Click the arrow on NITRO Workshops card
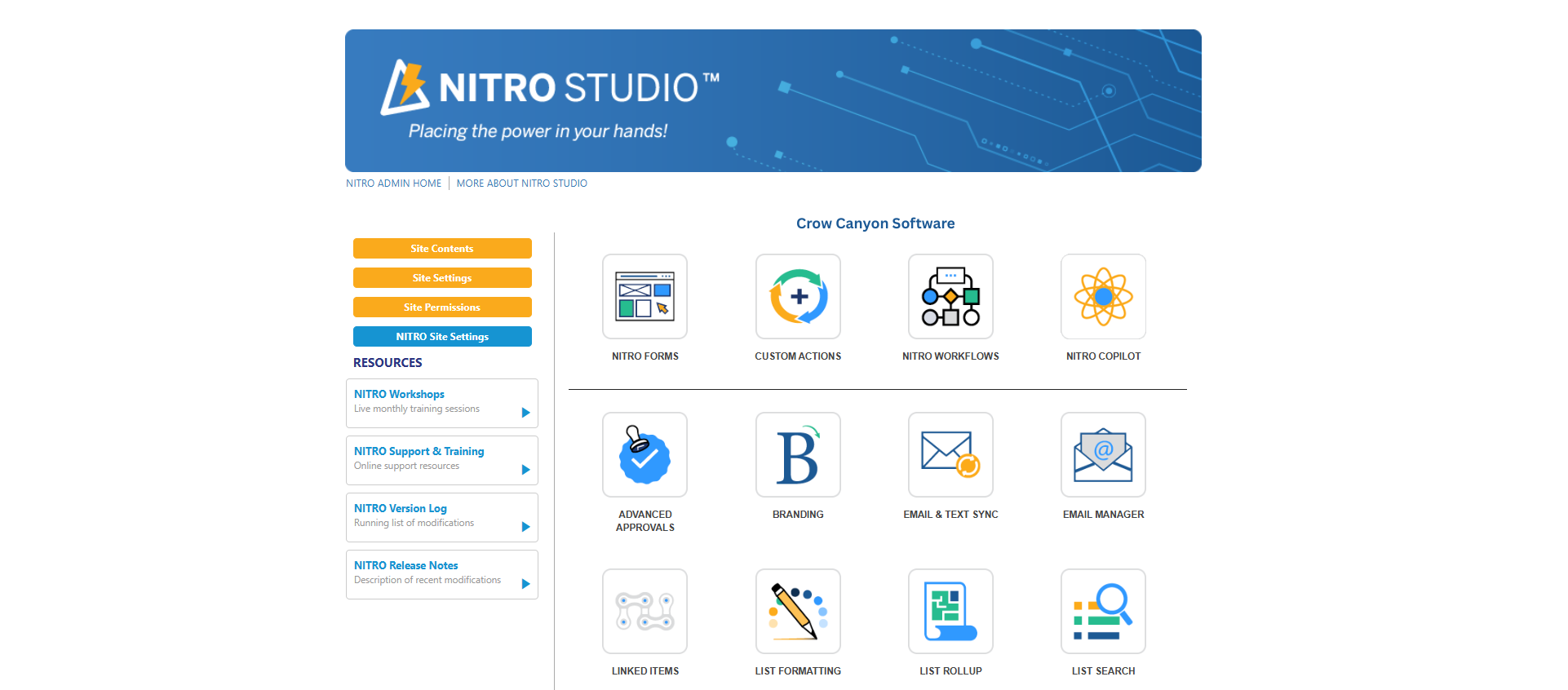 526,413
